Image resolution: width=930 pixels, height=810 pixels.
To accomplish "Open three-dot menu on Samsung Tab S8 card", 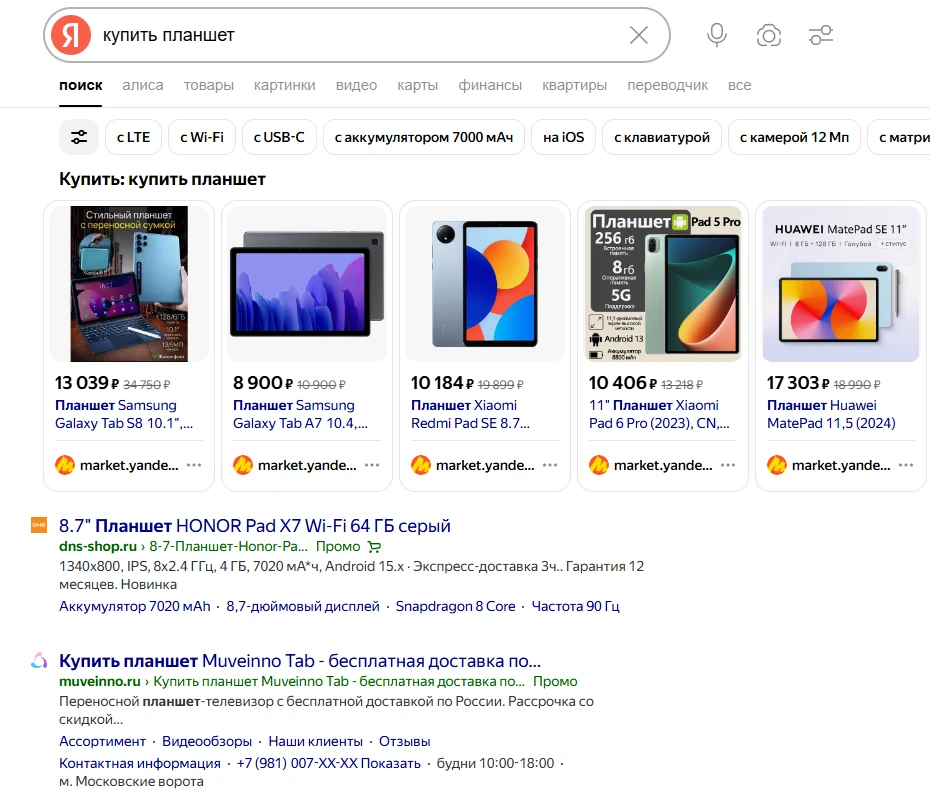I will pos(194,465).
